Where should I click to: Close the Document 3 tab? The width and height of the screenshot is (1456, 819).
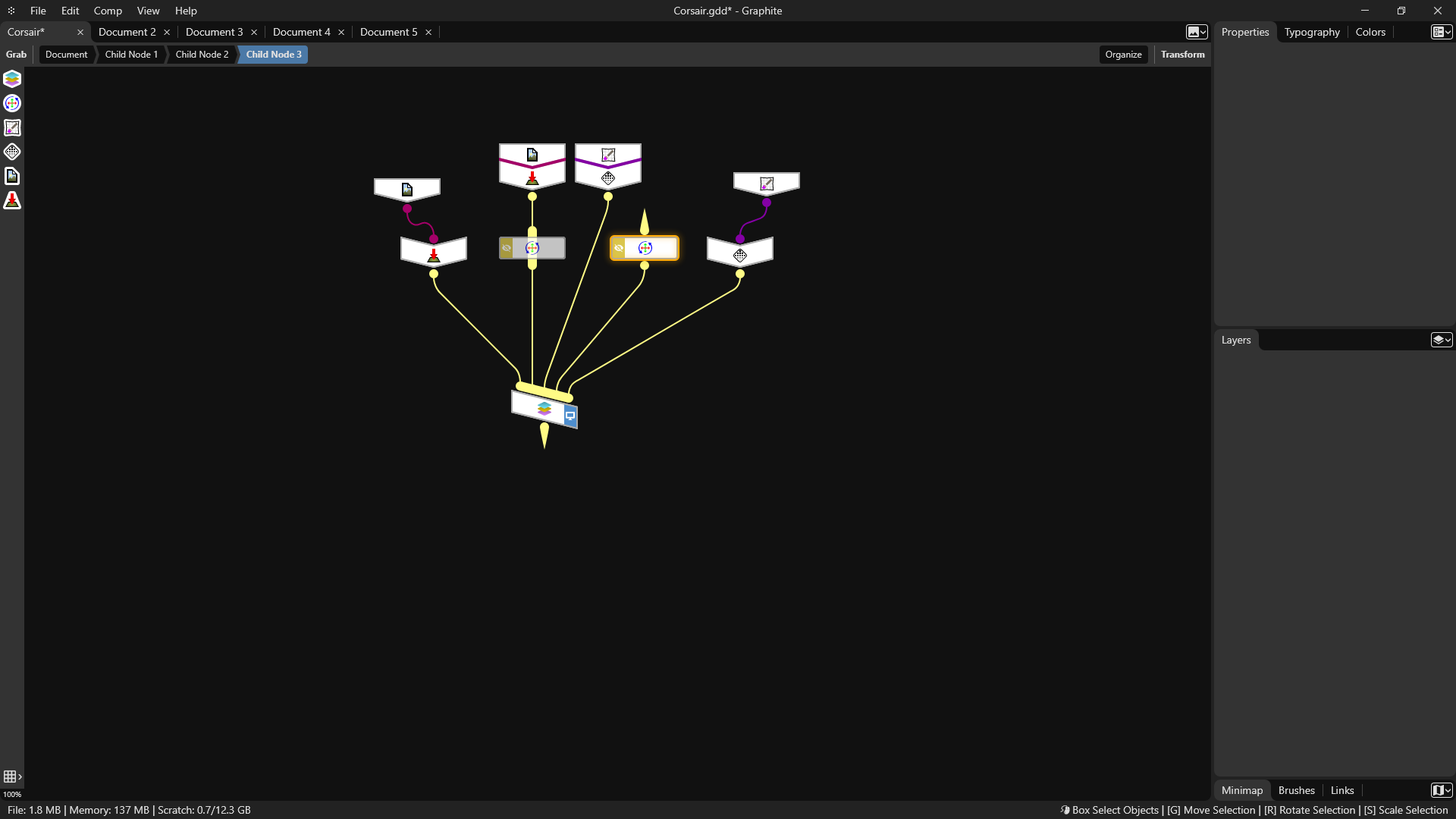point(254,32)
